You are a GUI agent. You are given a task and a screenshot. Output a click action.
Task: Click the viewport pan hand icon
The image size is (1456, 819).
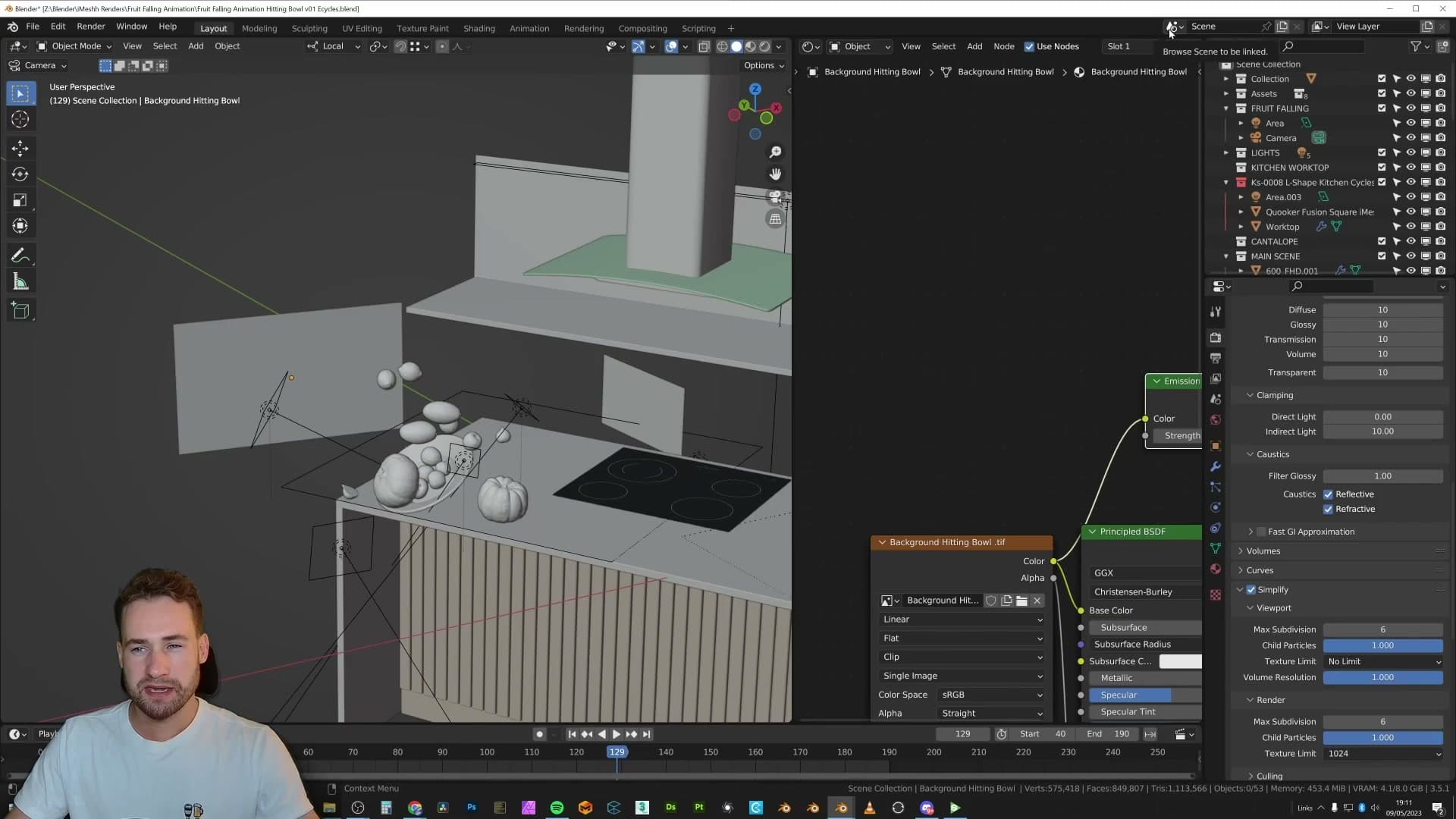click(775, 174)
